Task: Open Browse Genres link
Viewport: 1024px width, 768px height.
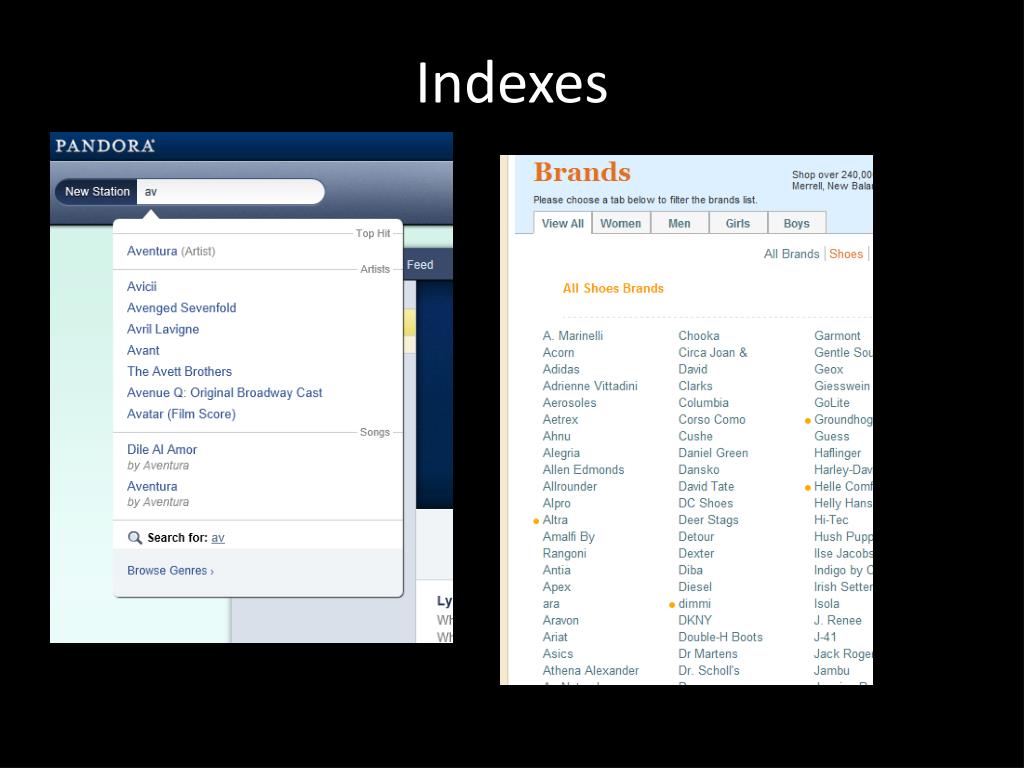Action: (170, 570)
